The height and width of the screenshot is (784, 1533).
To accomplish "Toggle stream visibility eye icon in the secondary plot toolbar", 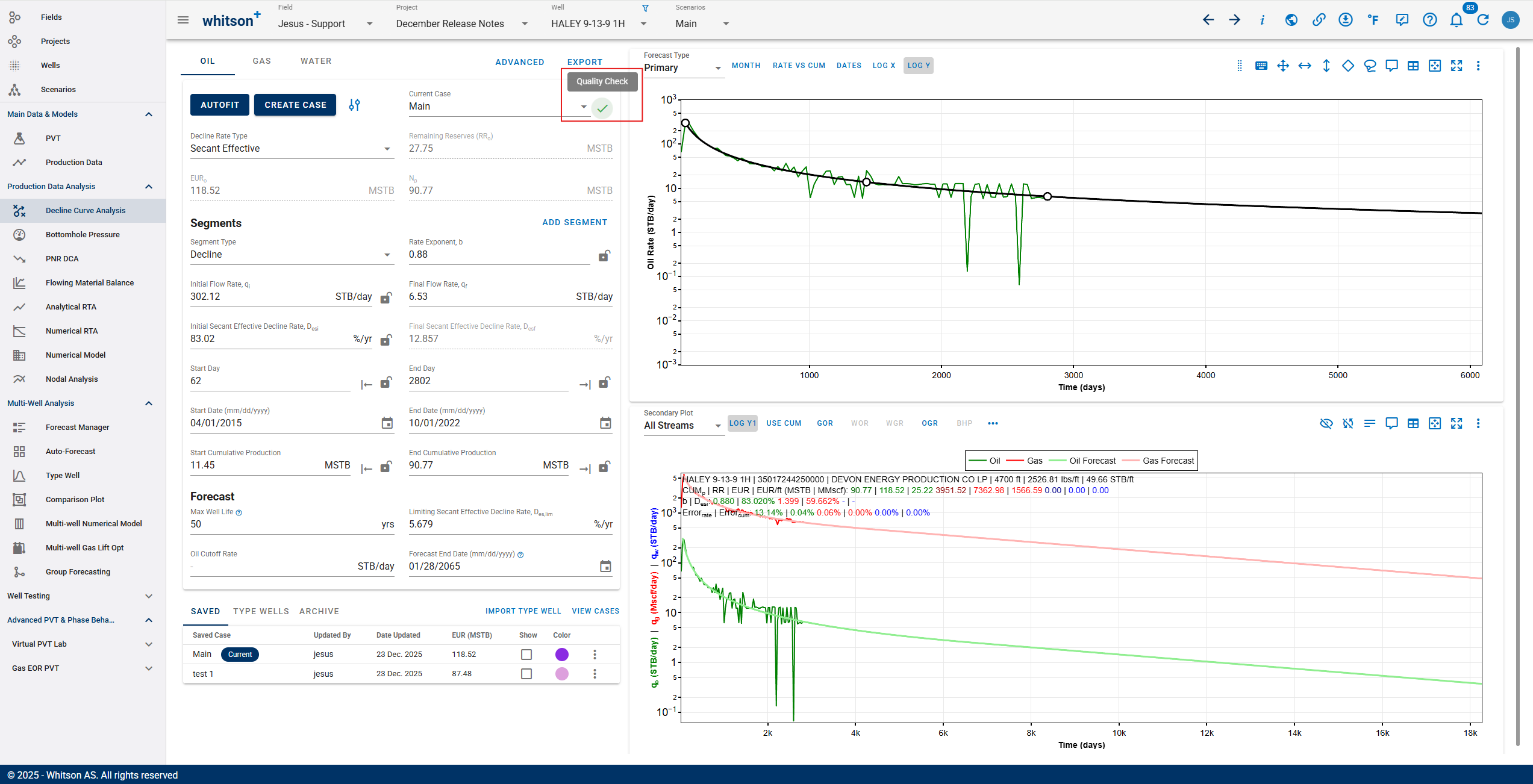I will point(1326,423).
